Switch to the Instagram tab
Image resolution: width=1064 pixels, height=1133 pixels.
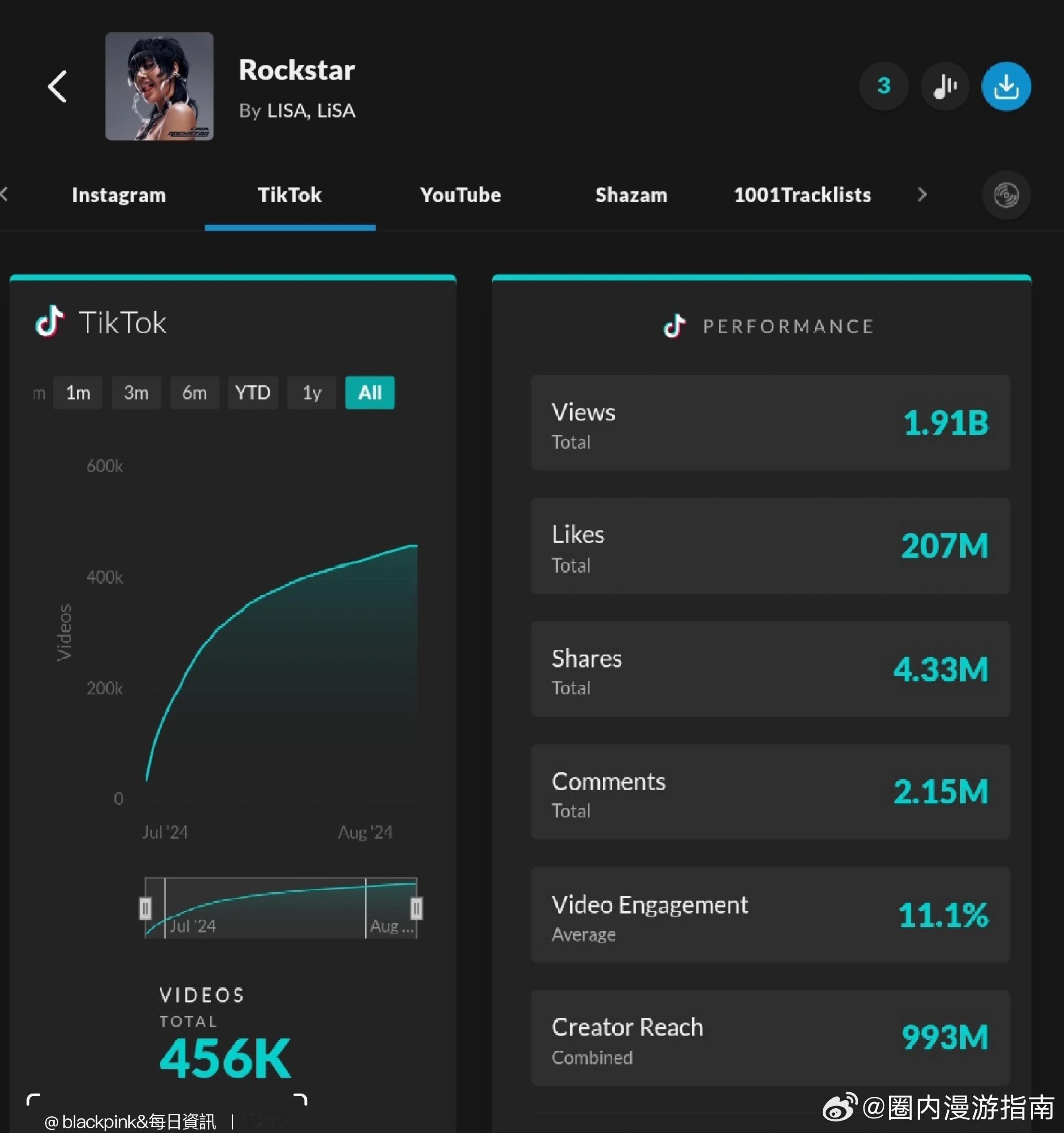click(119, 195)
